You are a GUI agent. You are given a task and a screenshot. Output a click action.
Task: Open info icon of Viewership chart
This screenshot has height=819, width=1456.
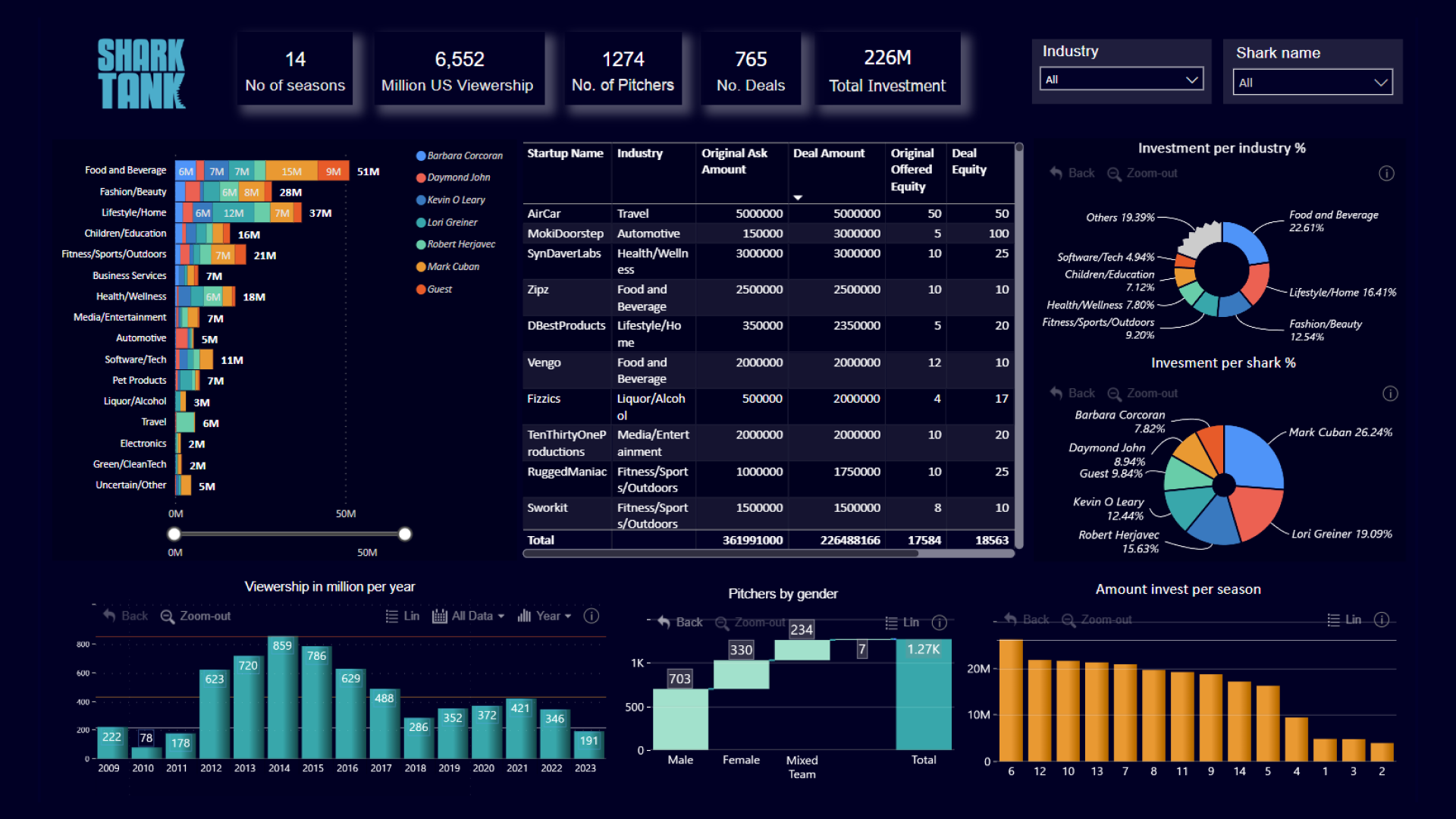tap(591, 616)
